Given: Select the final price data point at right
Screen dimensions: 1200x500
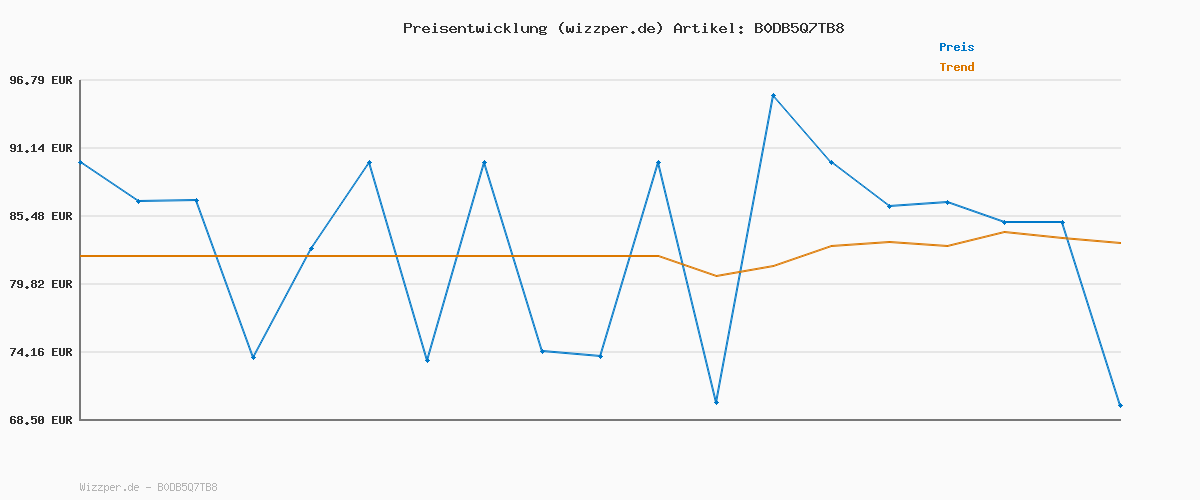Looking at the screenshot, I should 1120,405.
